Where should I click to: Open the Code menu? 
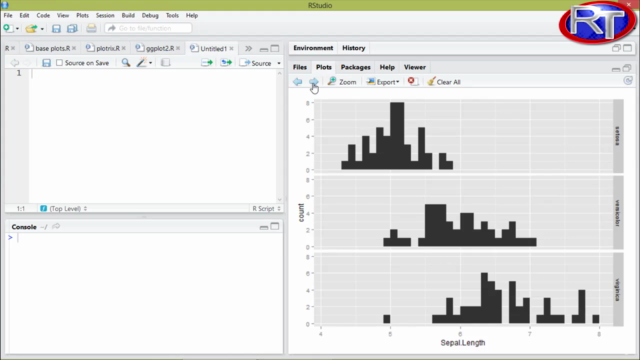point(43,15)
